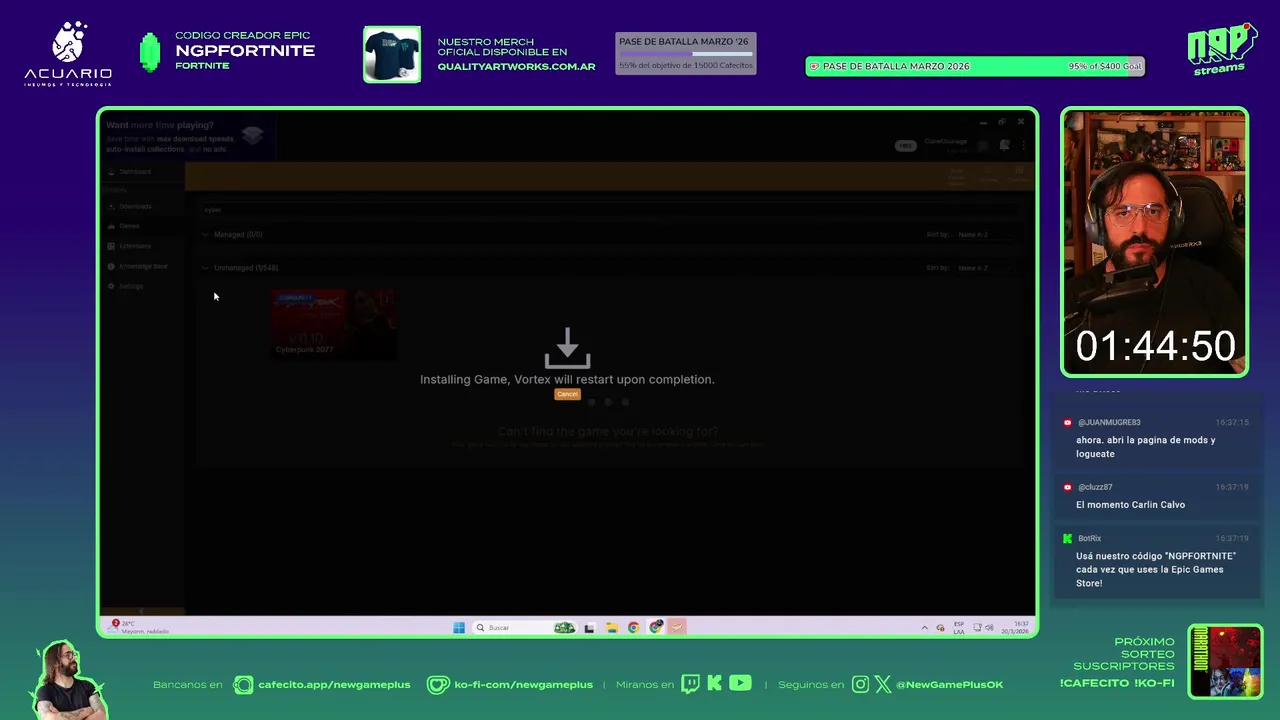Open Task View from the taskbar

pos(590,628)
